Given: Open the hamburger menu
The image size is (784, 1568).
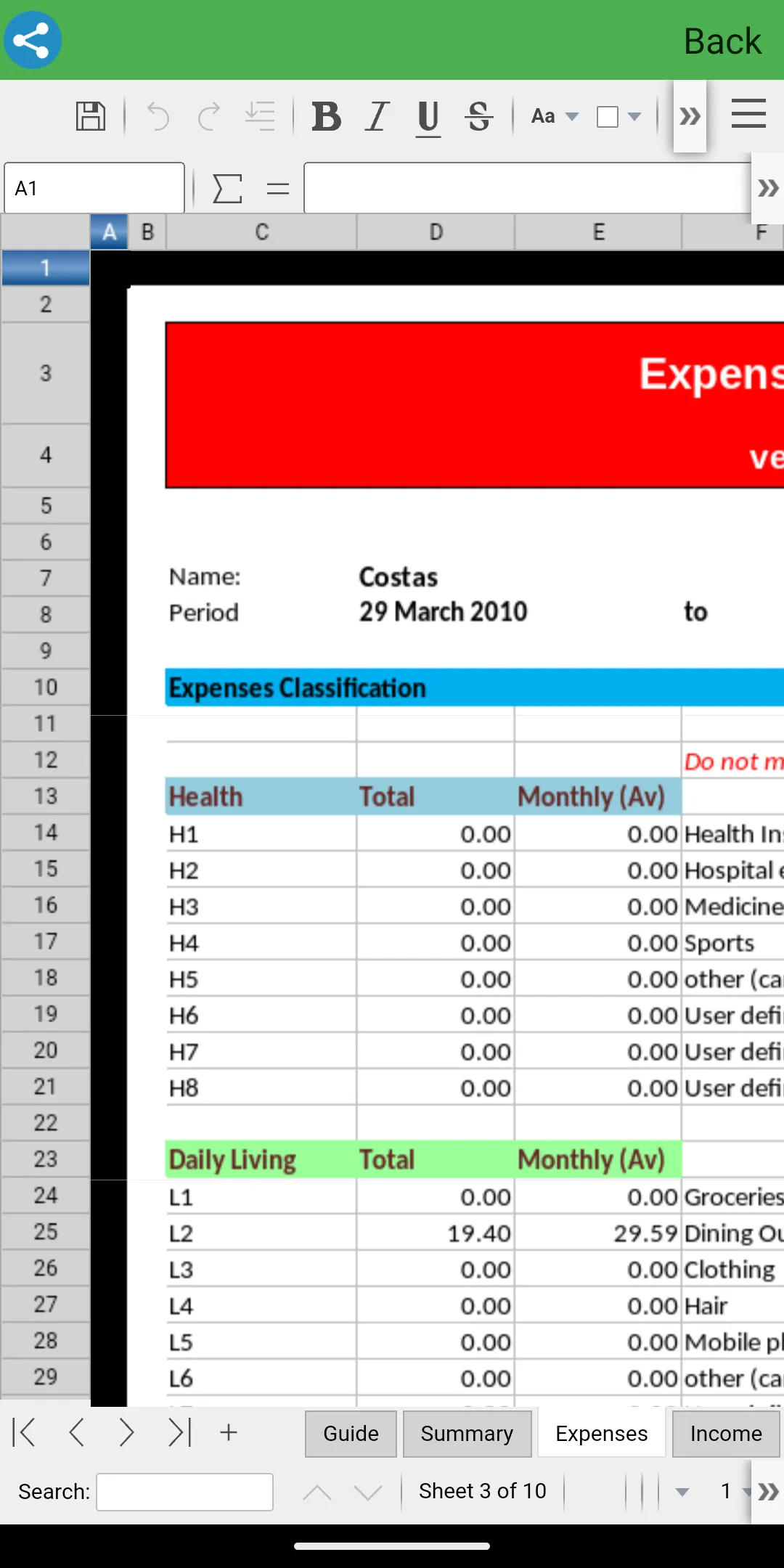Looking at the screenshot, I should 748,114.
